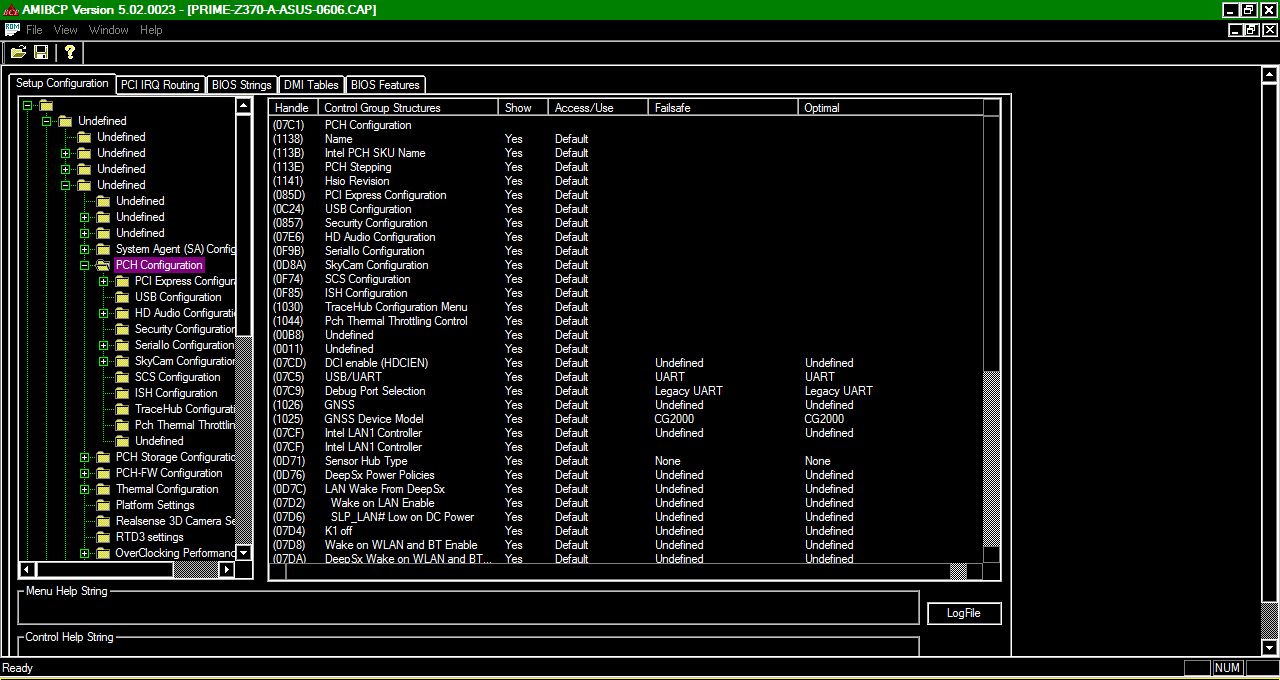This screenshot has width=1280, height=680.
Task: Click the NUM status bar indicator
Action: coord(1227,668)
